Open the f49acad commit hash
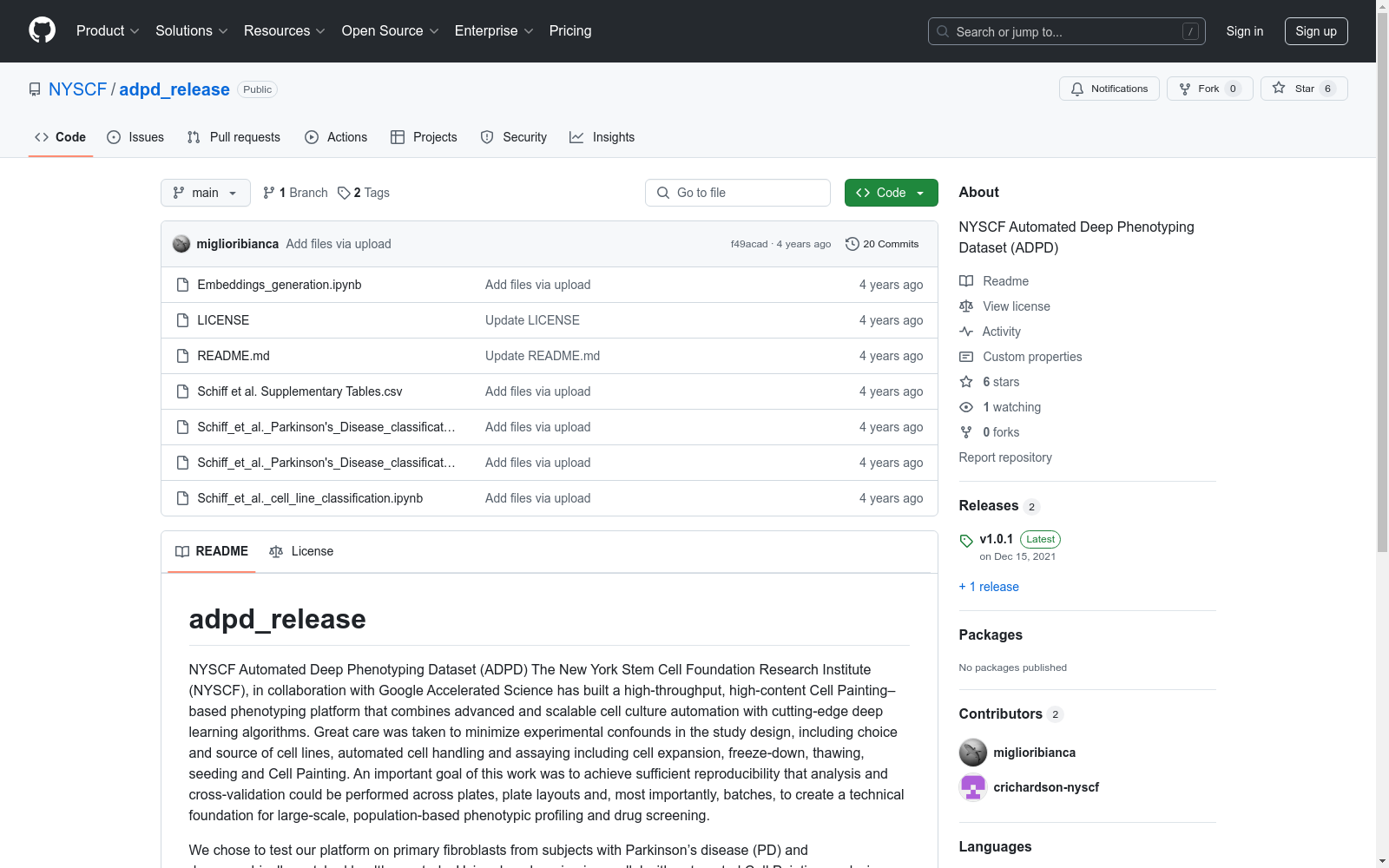Screen dimensions: 1389x868 point(749,244)
